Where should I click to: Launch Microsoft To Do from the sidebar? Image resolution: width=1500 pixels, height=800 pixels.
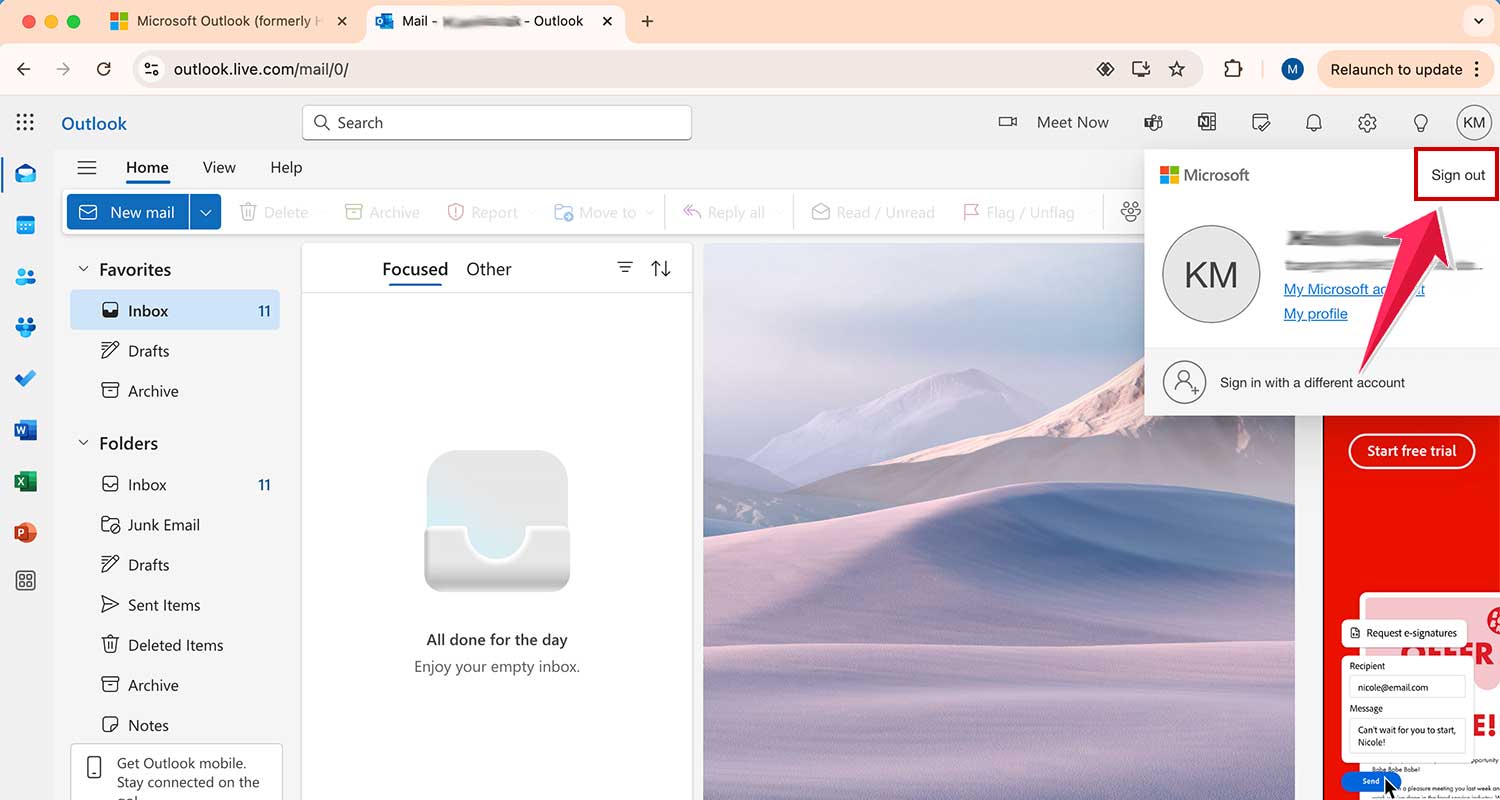coord(25,378)
